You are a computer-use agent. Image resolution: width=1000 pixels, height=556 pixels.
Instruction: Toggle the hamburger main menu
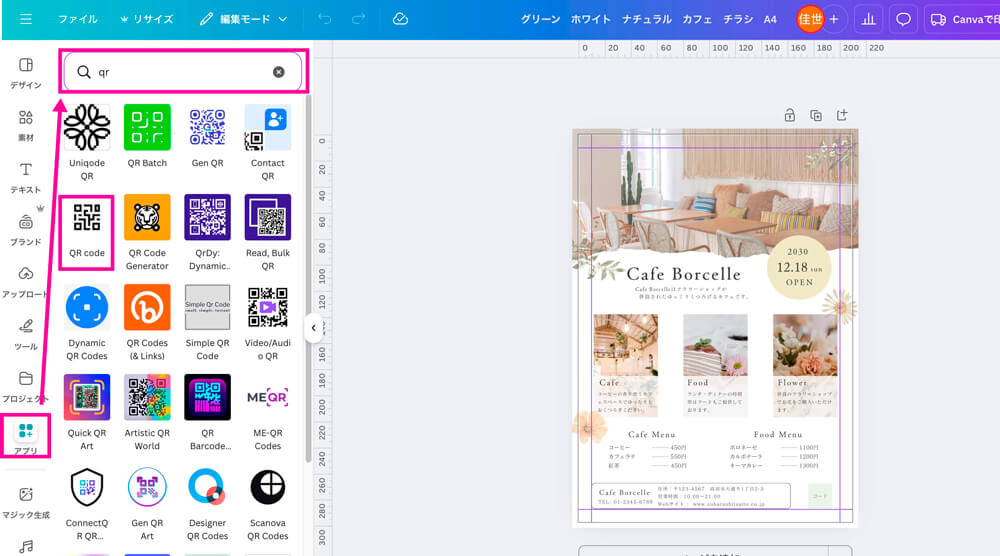(x=26, y=19)
